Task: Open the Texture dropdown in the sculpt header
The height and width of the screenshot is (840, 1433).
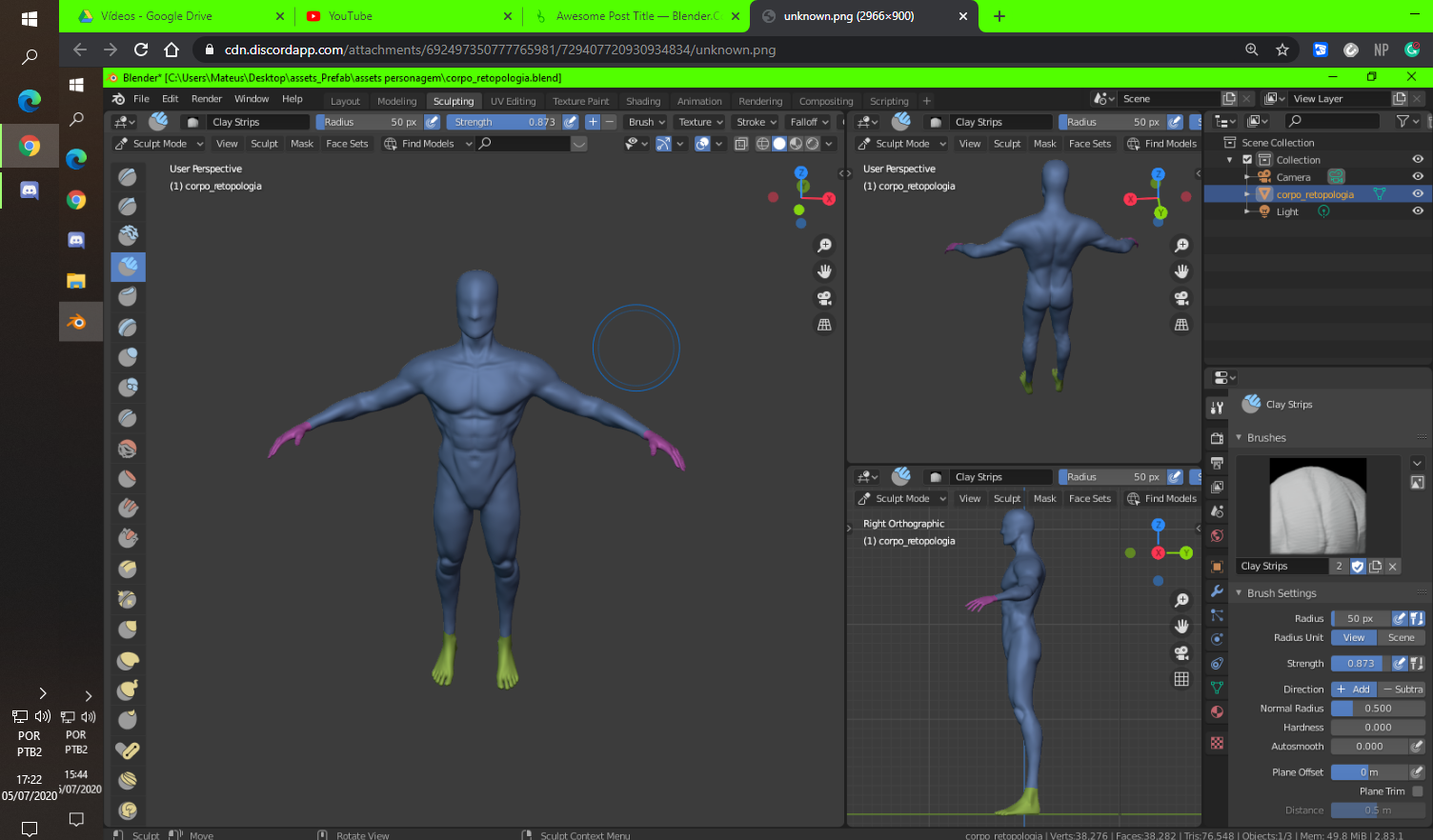Action: point(700,122)
